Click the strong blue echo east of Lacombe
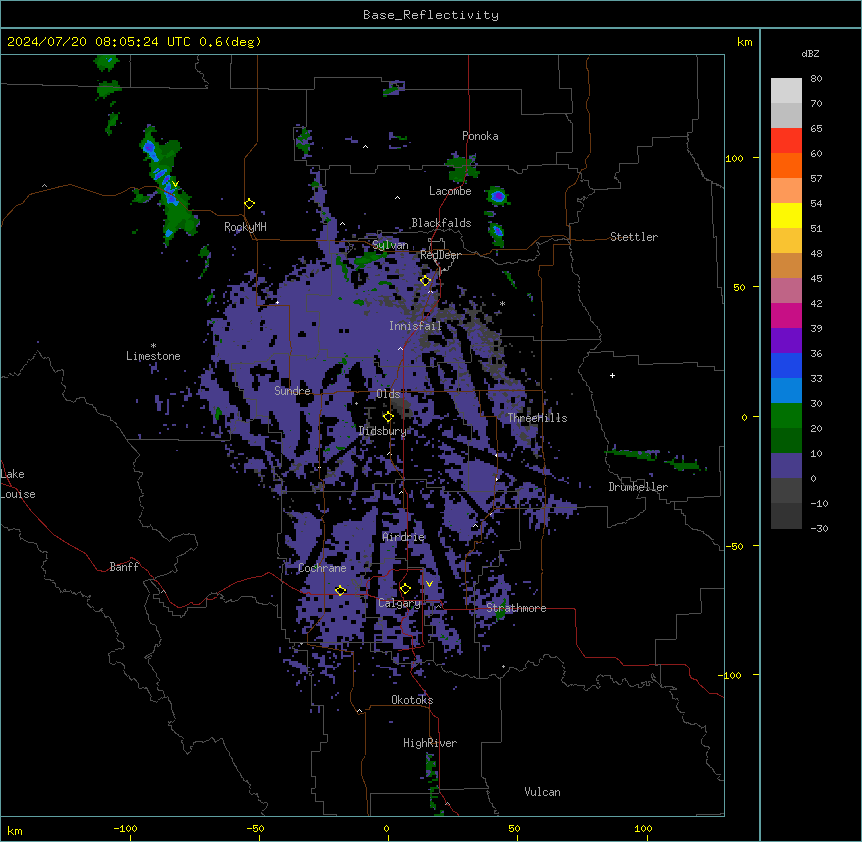Viewport: 862px width, 842px height. 498,196
